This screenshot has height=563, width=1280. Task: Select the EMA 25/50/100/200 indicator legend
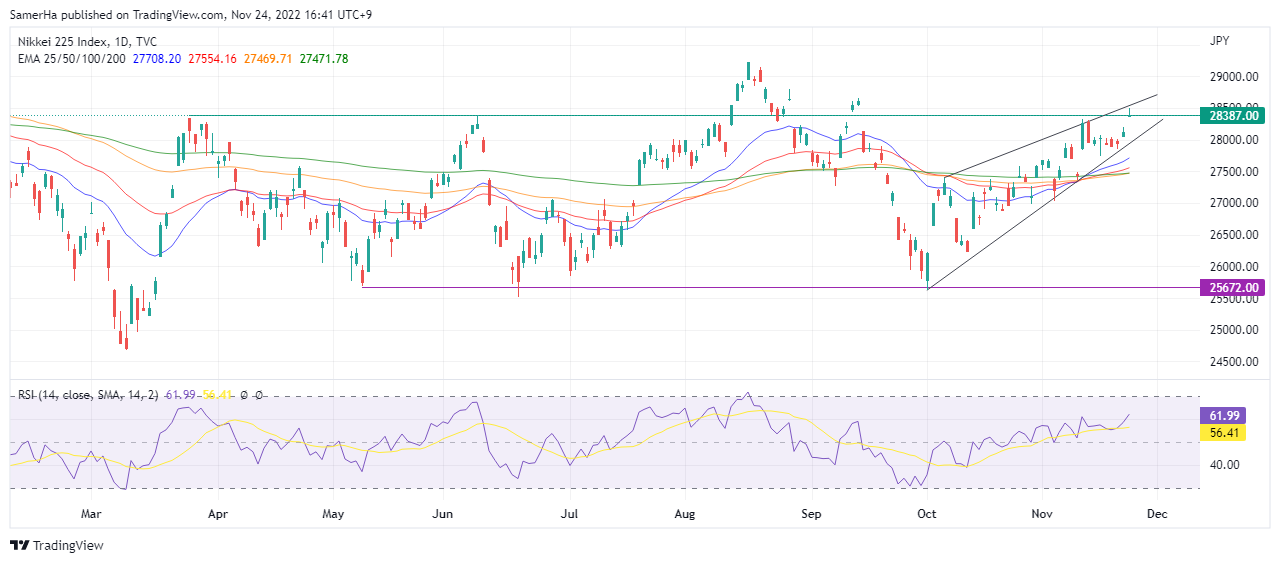[x=73, y=59]
